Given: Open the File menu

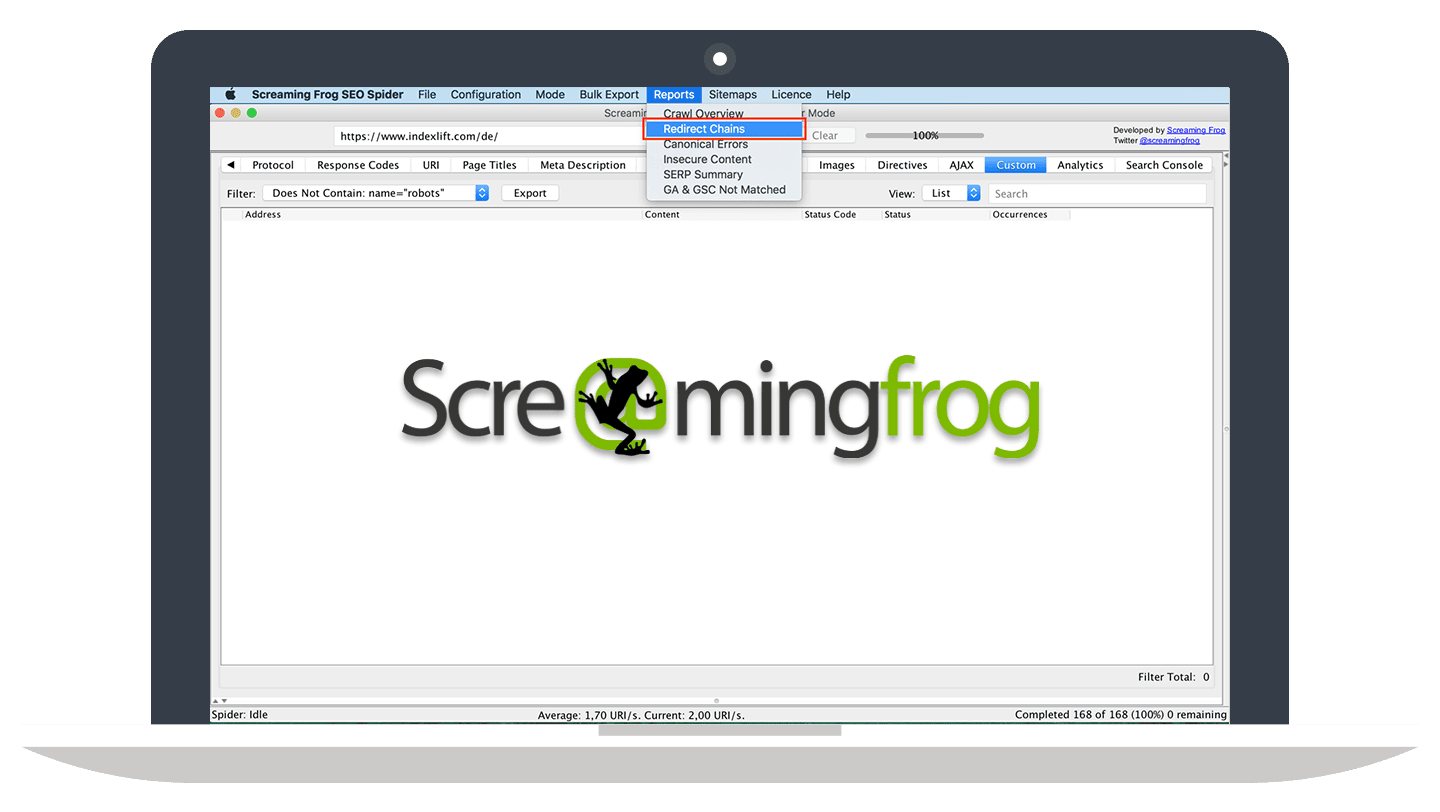Looking at the screenshot, I should (x=427, y=95).
